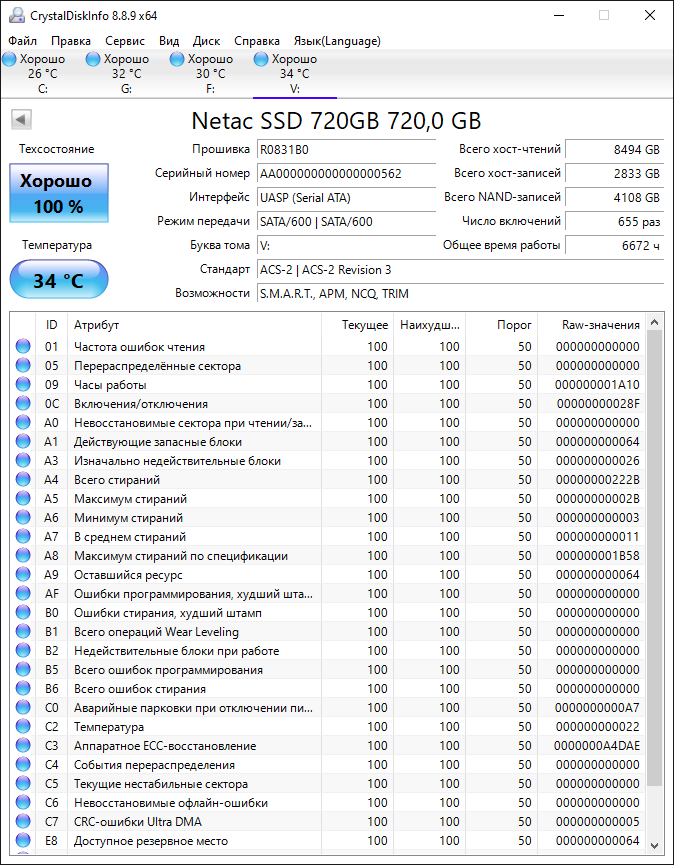Click the power-on count value 655 раз
The image size is (674, 865).
(x=614, y=222)
